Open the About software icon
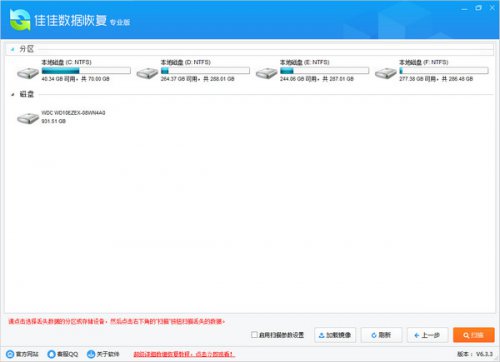The width and height of the screenshot is (500, 362). [91, 354]
